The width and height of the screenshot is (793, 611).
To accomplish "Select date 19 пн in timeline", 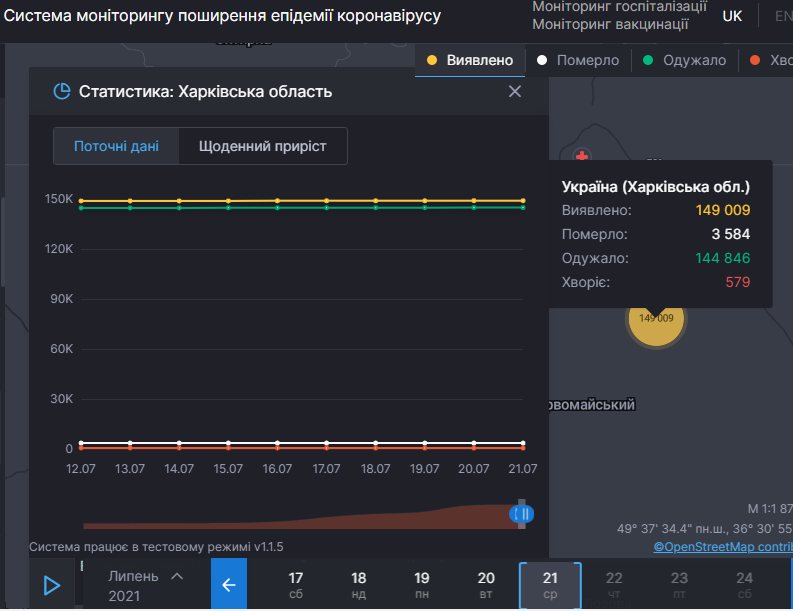I will coord(422,585).
